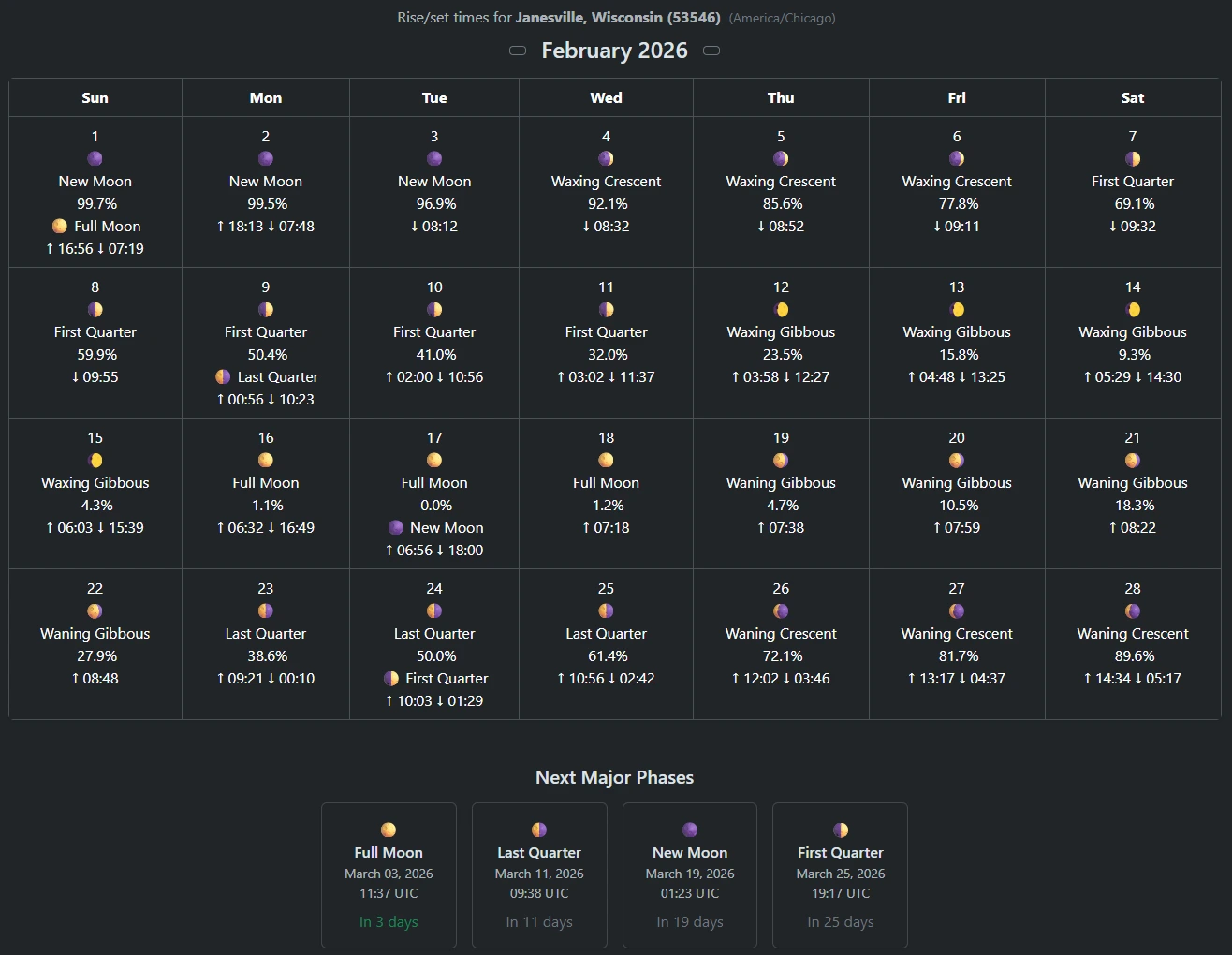The height and width of the screenshot is (955, 1232).
Task: Toggle the switch right of the month title
Action: pyautogui.click(x=711, y=51)
